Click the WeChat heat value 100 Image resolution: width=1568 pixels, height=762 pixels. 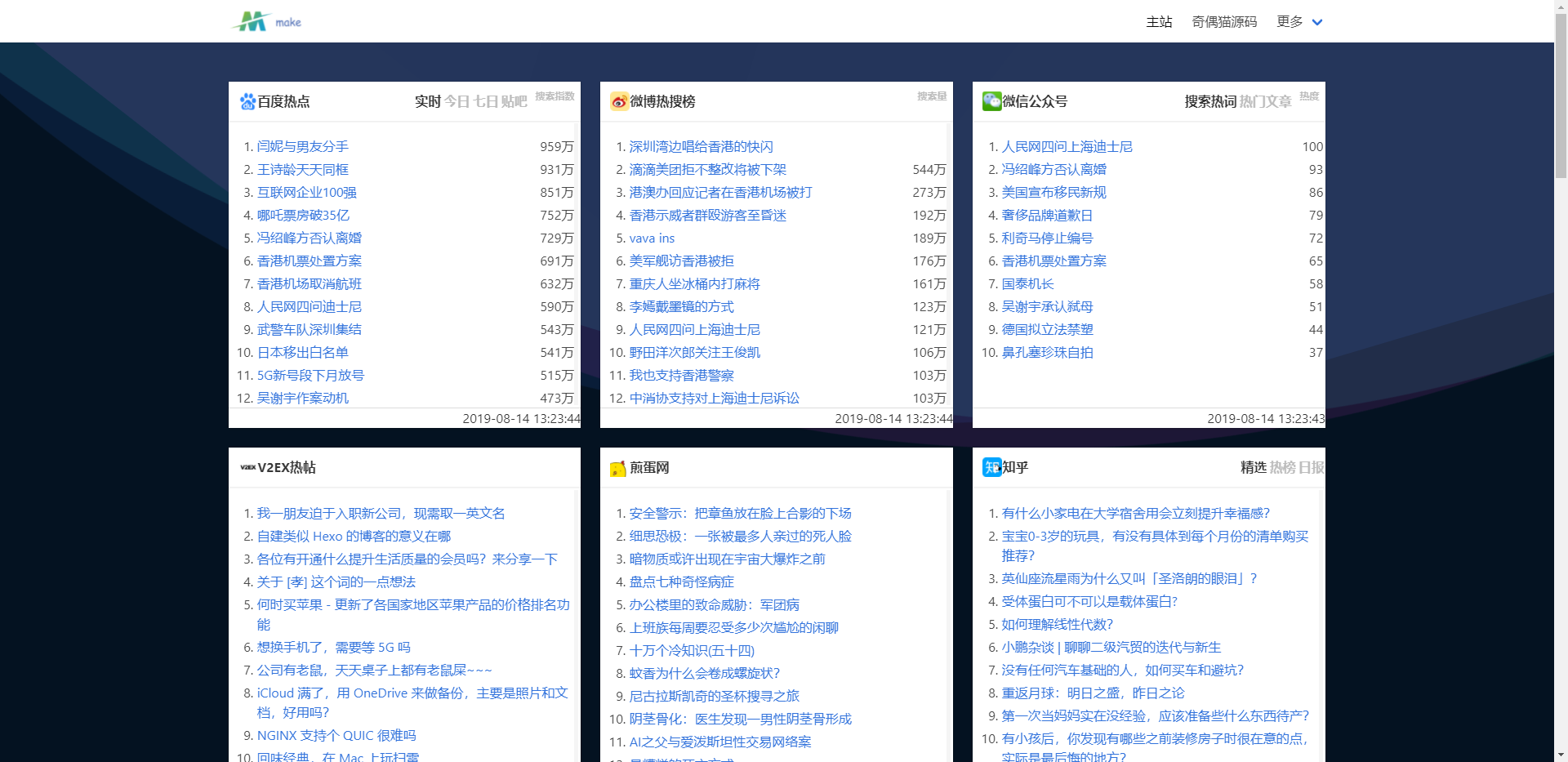(x=1312, y=146)
